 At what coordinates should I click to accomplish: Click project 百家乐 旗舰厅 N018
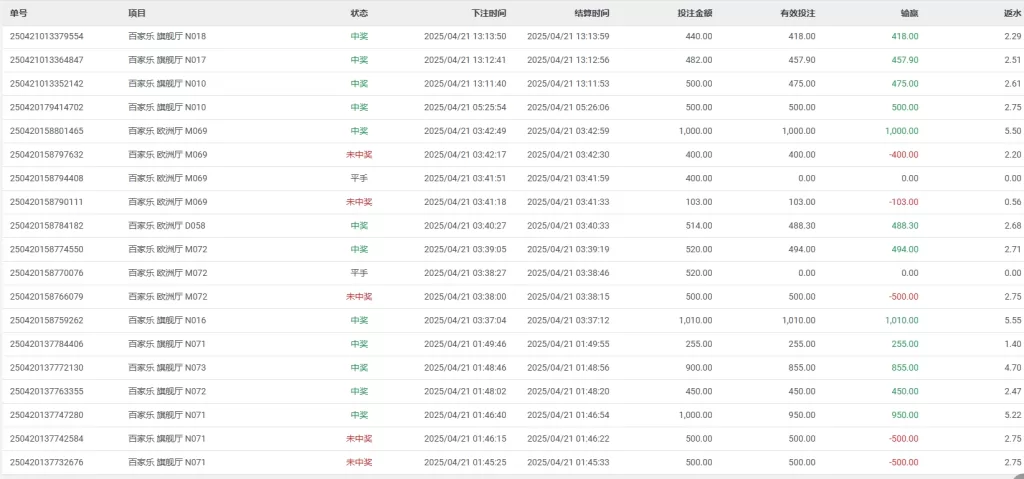167,37
